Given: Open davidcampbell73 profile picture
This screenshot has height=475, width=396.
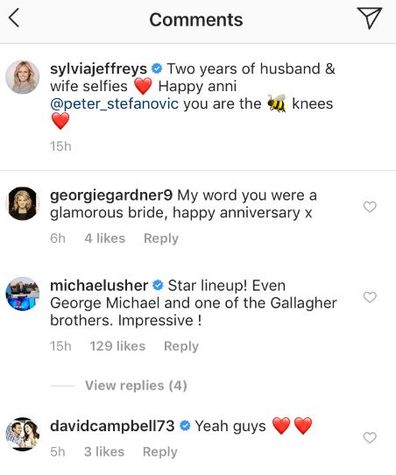Looking at the screenshot, I should 23,434.
